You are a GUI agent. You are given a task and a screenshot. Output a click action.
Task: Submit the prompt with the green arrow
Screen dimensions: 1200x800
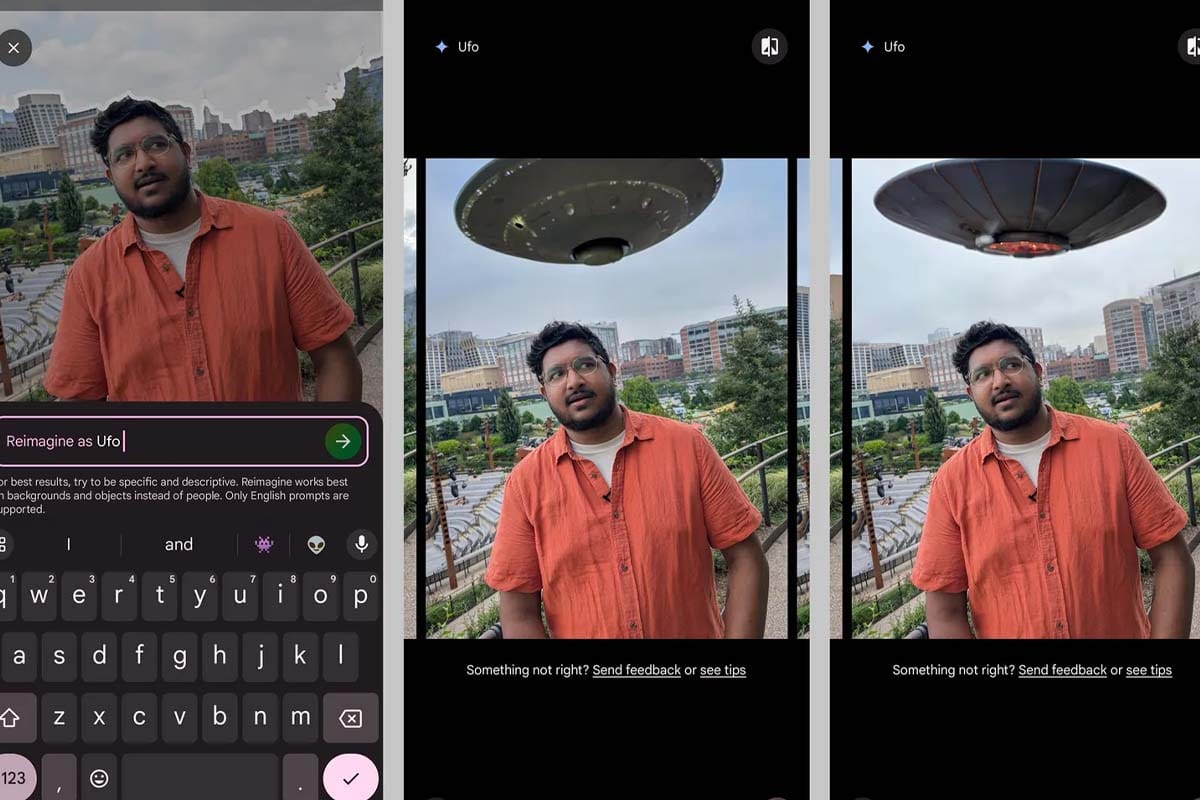[341, 441]
